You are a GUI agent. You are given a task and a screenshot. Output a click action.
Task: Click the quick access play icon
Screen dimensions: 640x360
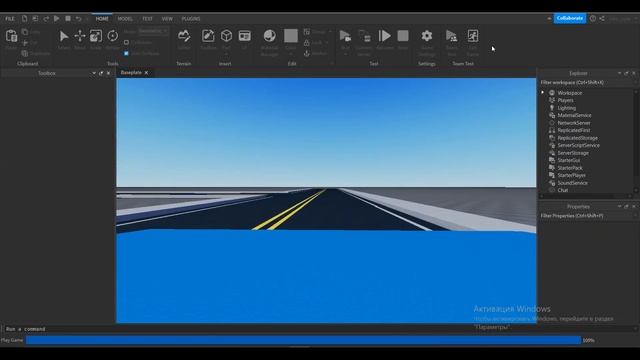tap(57, 18)
